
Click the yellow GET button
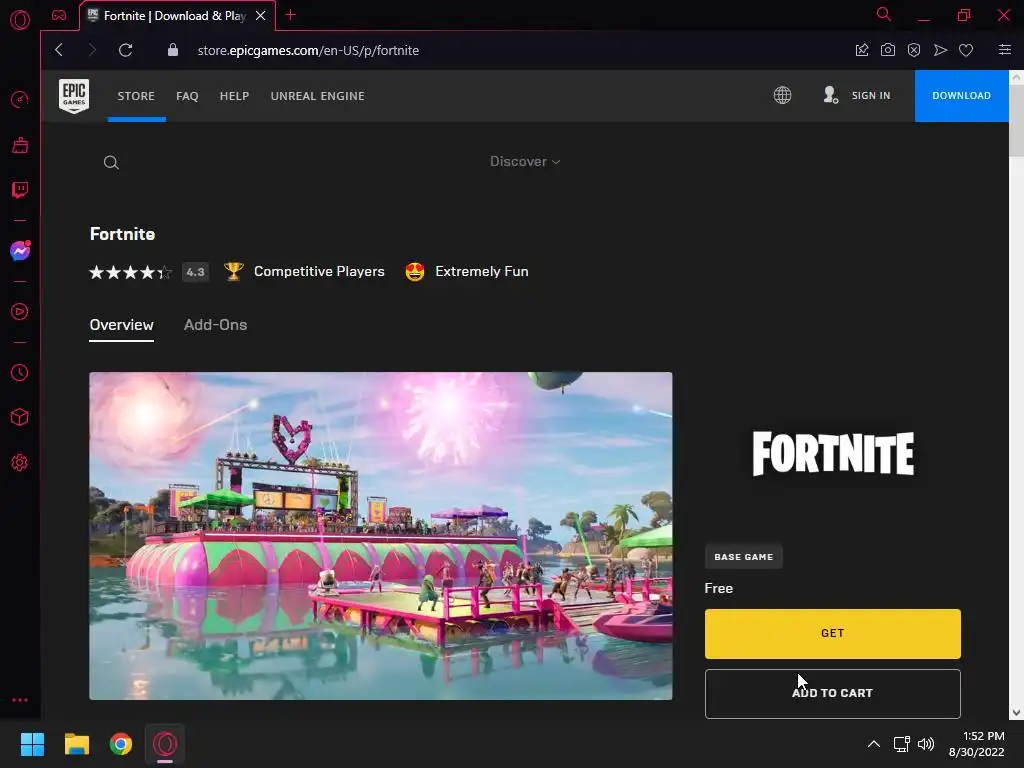point(833,633)
